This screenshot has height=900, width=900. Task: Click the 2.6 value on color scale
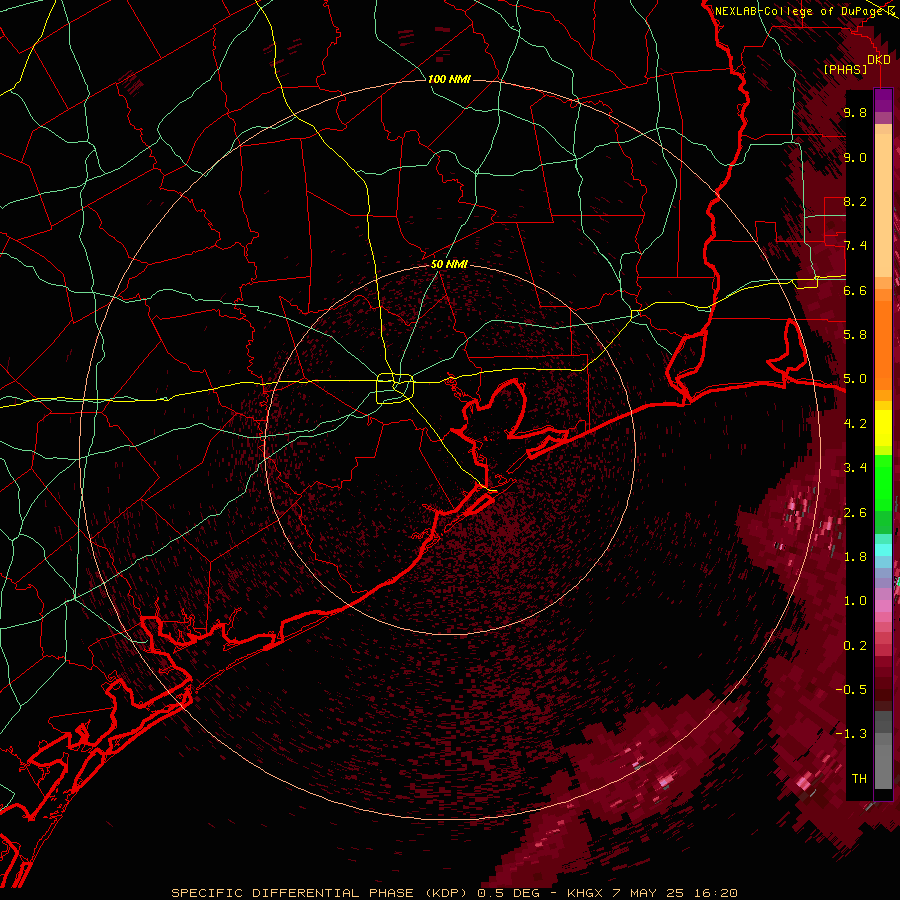[855, 513]
